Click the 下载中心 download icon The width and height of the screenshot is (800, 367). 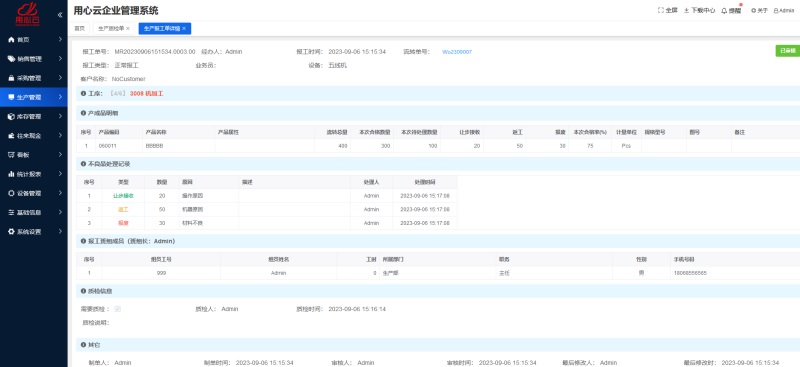point(687,10)
